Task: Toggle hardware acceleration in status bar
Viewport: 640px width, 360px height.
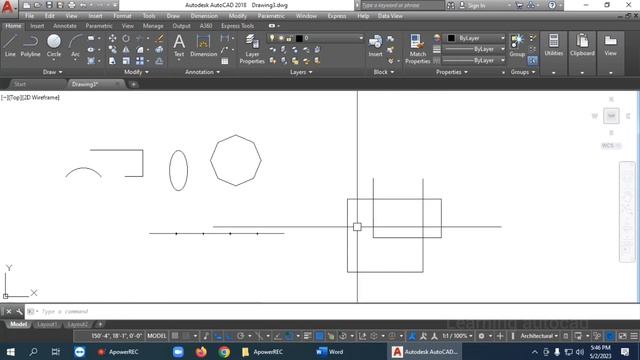Action: pos(610,336)
